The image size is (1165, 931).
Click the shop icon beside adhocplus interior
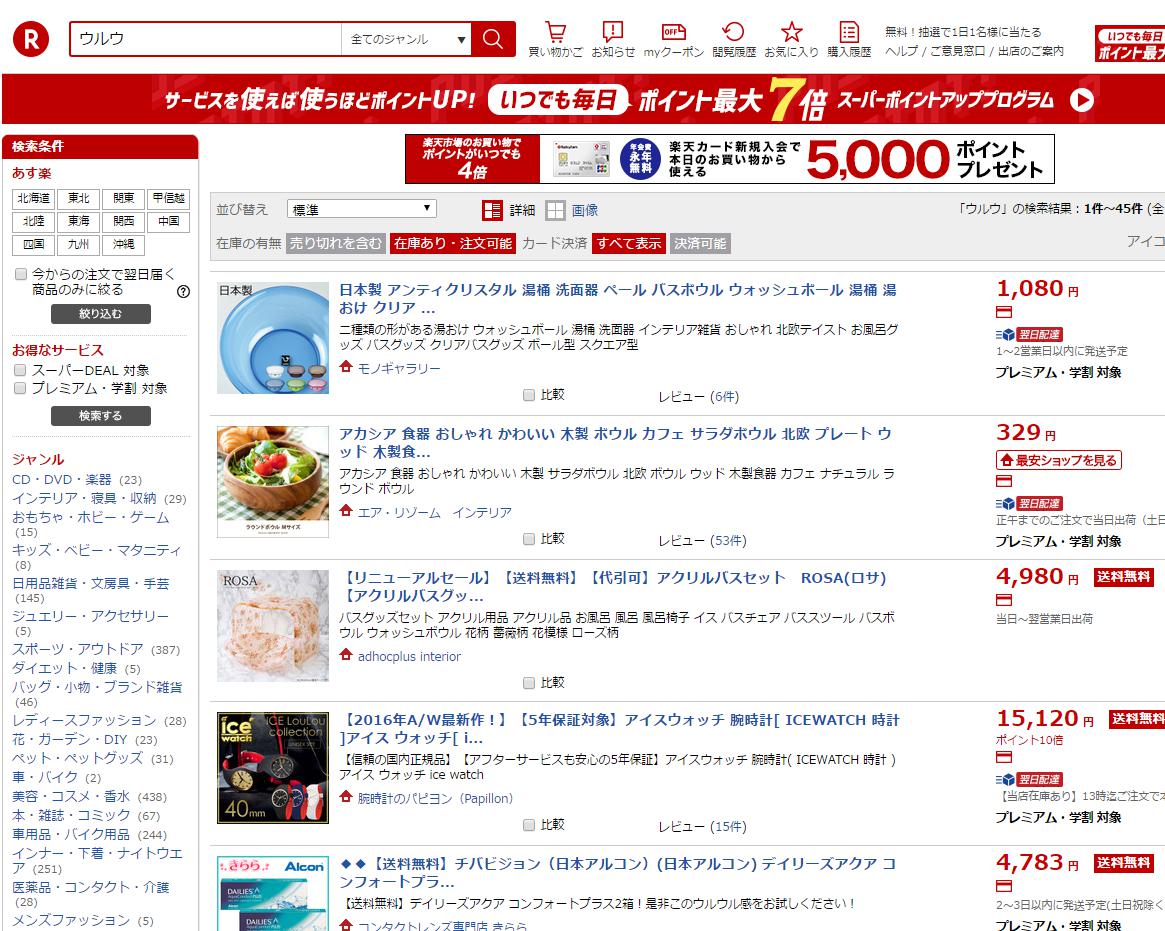pyautogui.click(x=345, y=655)
